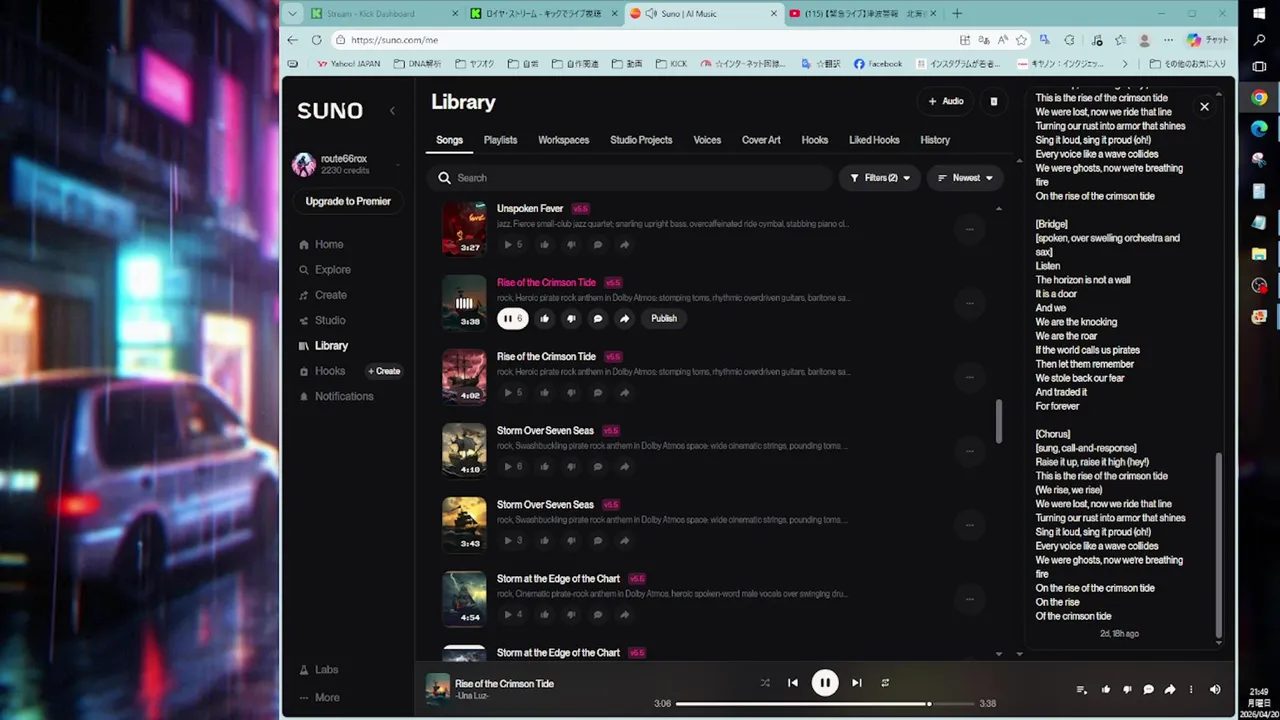Open options for 4:54 Storm at the Edge of the Chart
Viewport: 1280px width, 720px height.
(969, 599)
